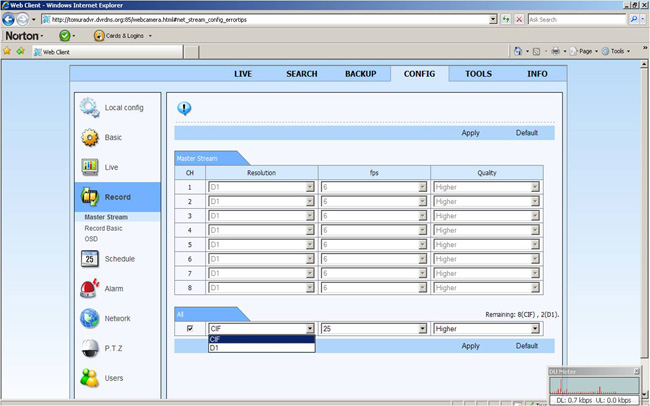Select the Record camera icon

pyautogui.click(x=90, y=197)
